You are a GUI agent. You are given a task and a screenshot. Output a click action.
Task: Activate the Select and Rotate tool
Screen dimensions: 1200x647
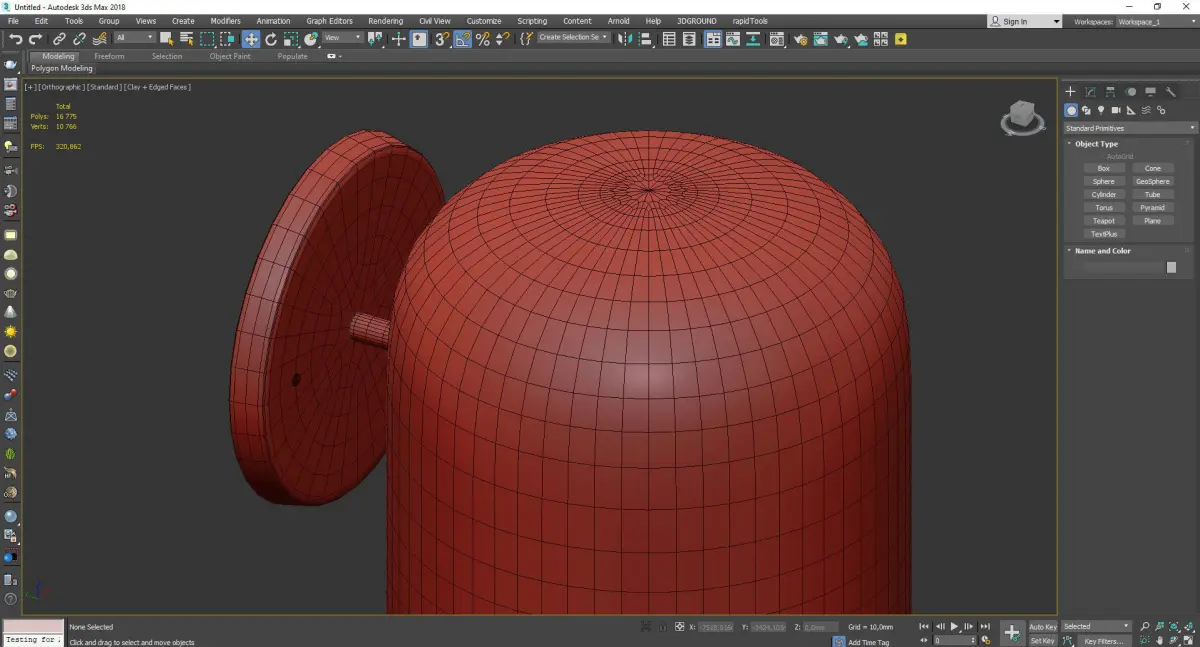point(270,39)
